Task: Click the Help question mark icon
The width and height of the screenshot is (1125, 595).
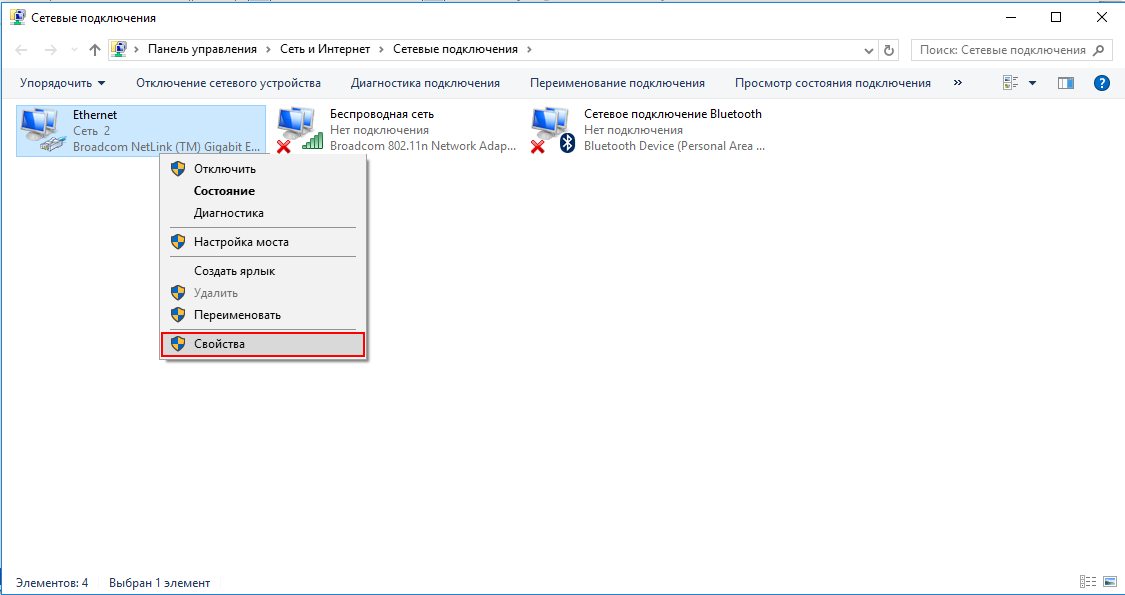Action: point(1101,83)
